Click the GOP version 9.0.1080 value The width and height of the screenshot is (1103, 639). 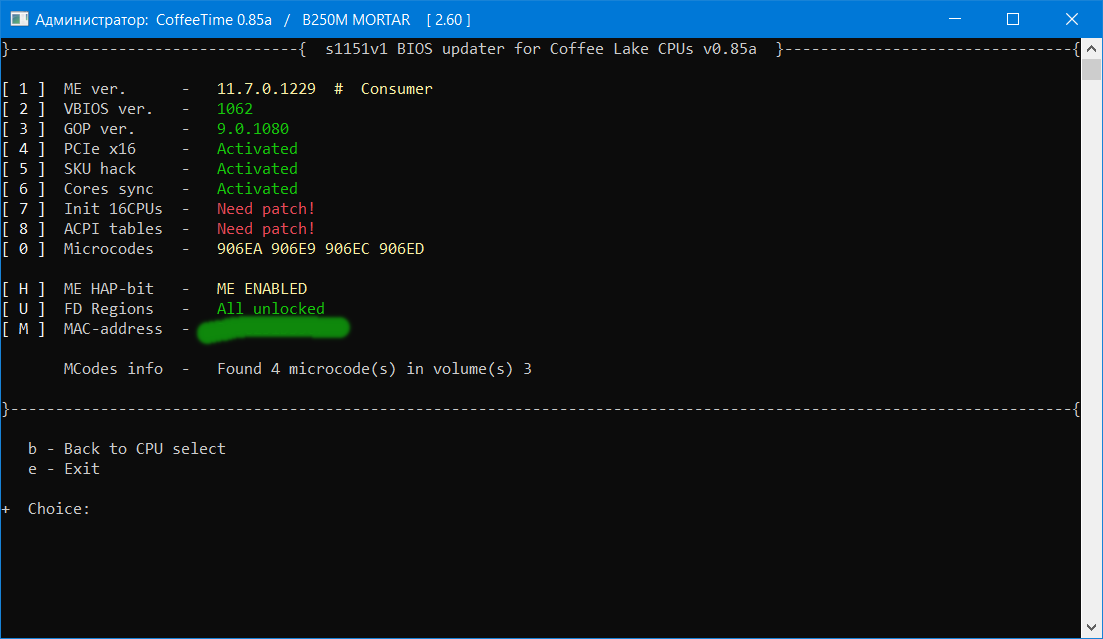coord(253,129)
